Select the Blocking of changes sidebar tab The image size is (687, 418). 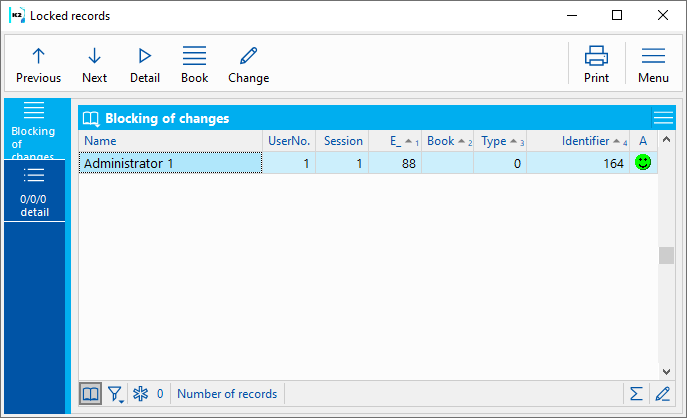tap(34, 129)
